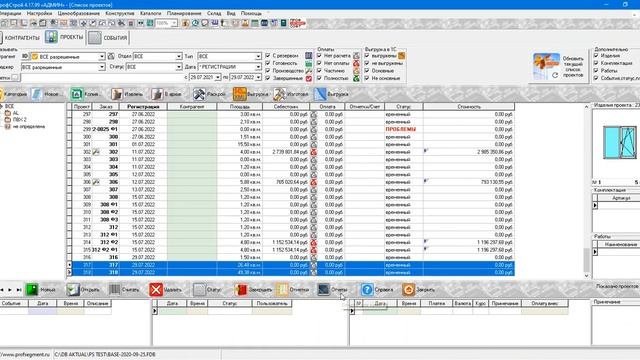
Task: Click the orange Закрыть icon
Action: click(408, 289)
